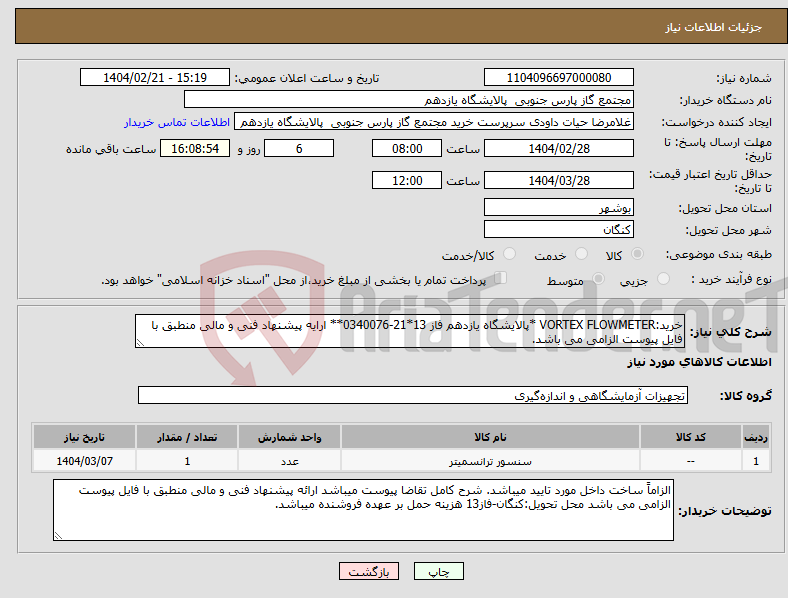Click the buyer organization name field
788x598 pixels.
[409, 99]
